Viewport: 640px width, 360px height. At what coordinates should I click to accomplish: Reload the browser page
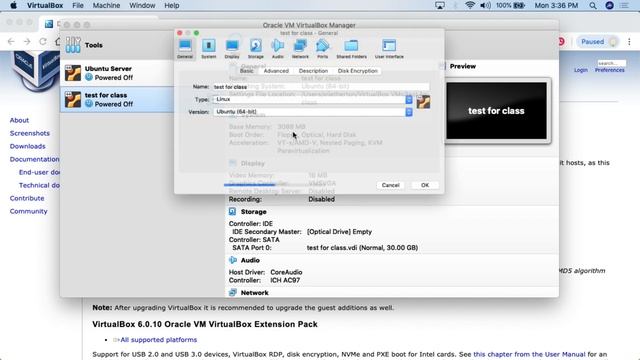click(x=43, y=41)
